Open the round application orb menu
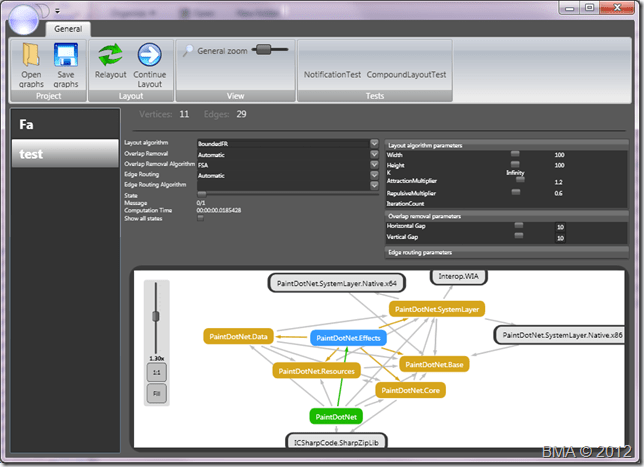Image resolution: width=644 pixels, height=467 pixels. (x=23, y=19)
